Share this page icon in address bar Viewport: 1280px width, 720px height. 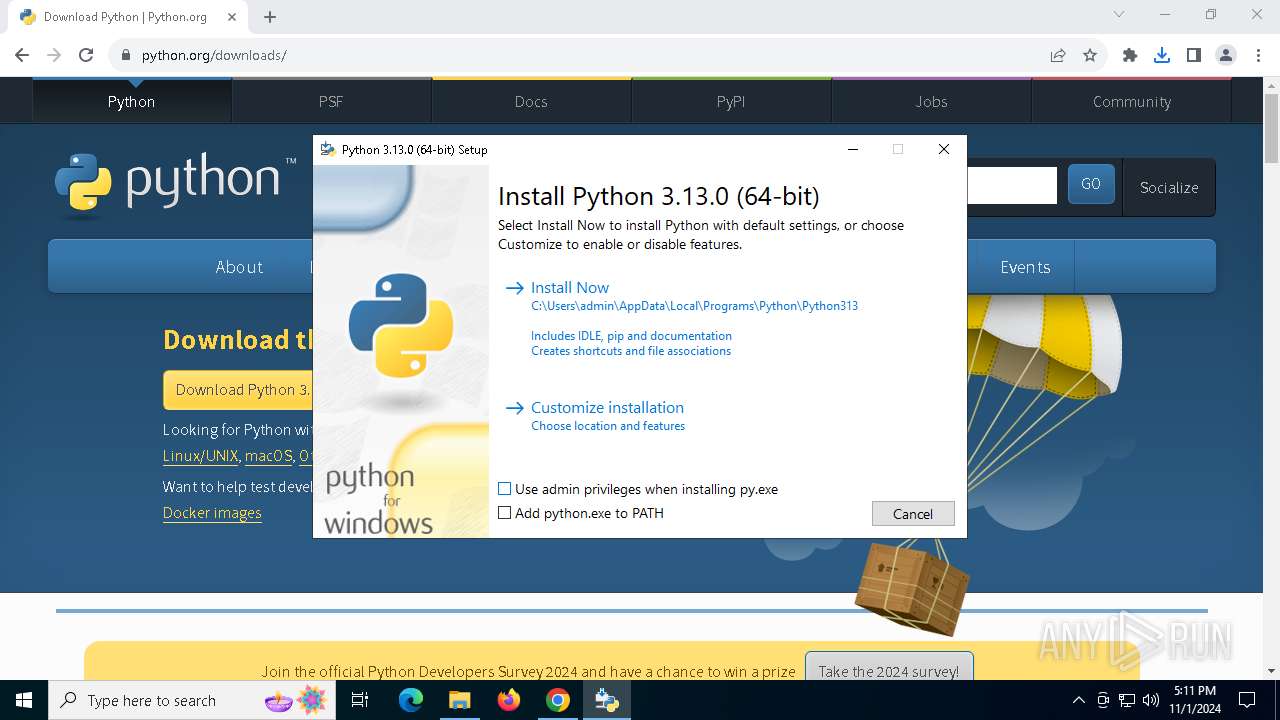click(1058, 55)
